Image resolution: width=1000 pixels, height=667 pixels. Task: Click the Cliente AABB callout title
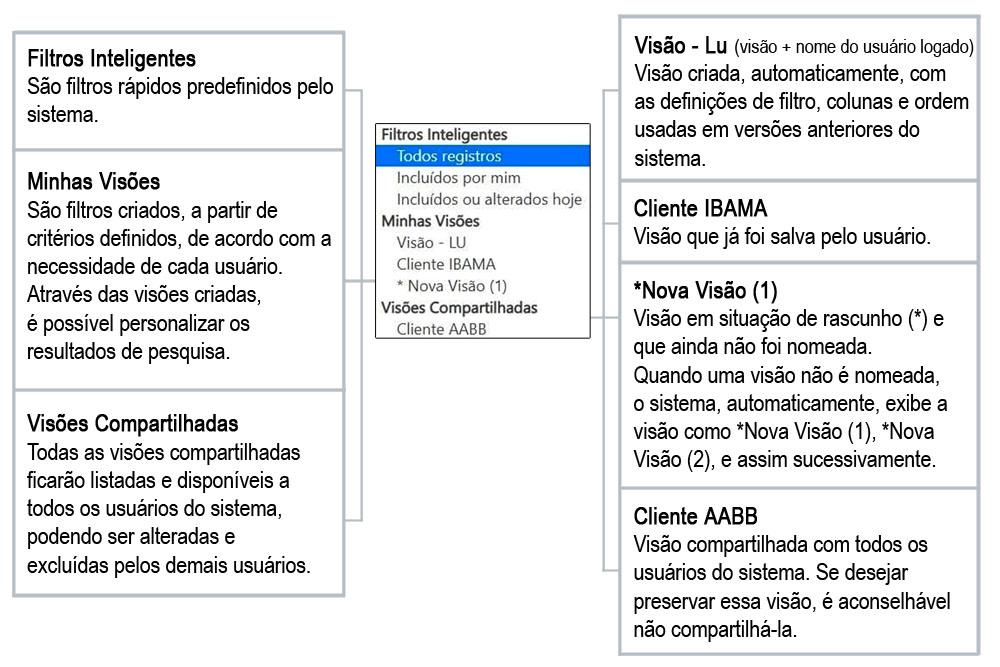click(x=695, y=517)
